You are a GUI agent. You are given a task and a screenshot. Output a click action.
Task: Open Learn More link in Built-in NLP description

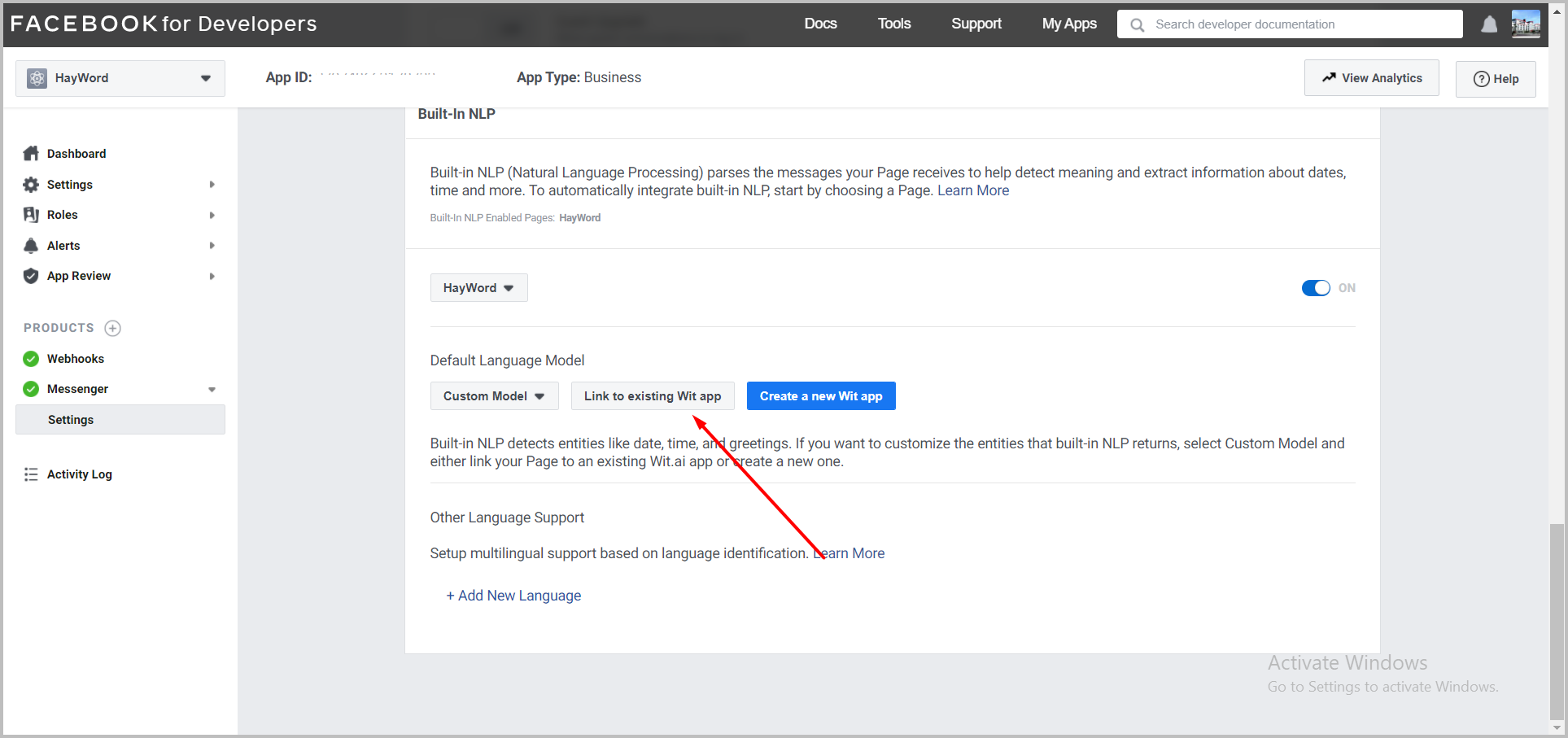pos(973,190)
